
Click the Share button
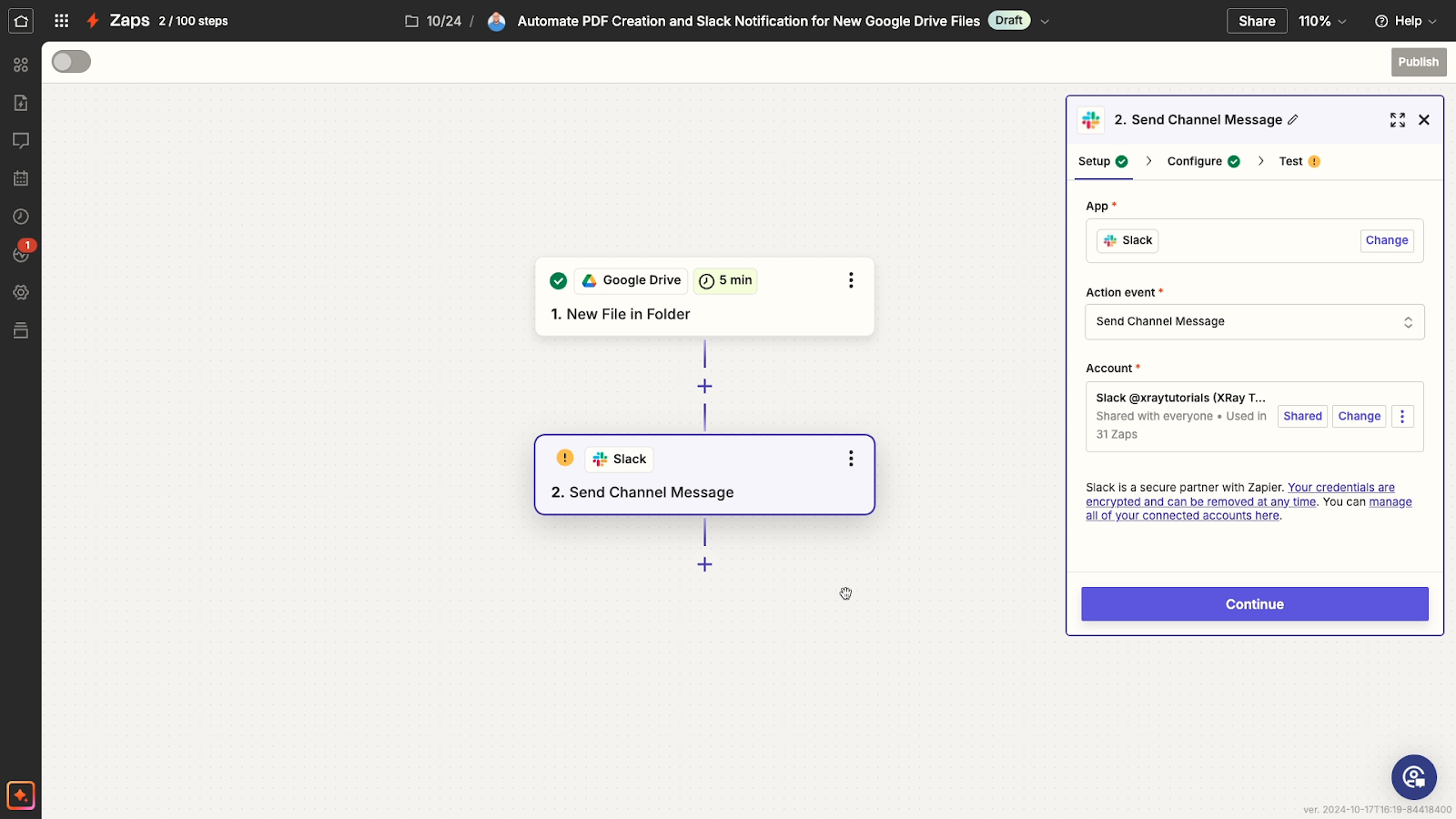click(1257, 21)
